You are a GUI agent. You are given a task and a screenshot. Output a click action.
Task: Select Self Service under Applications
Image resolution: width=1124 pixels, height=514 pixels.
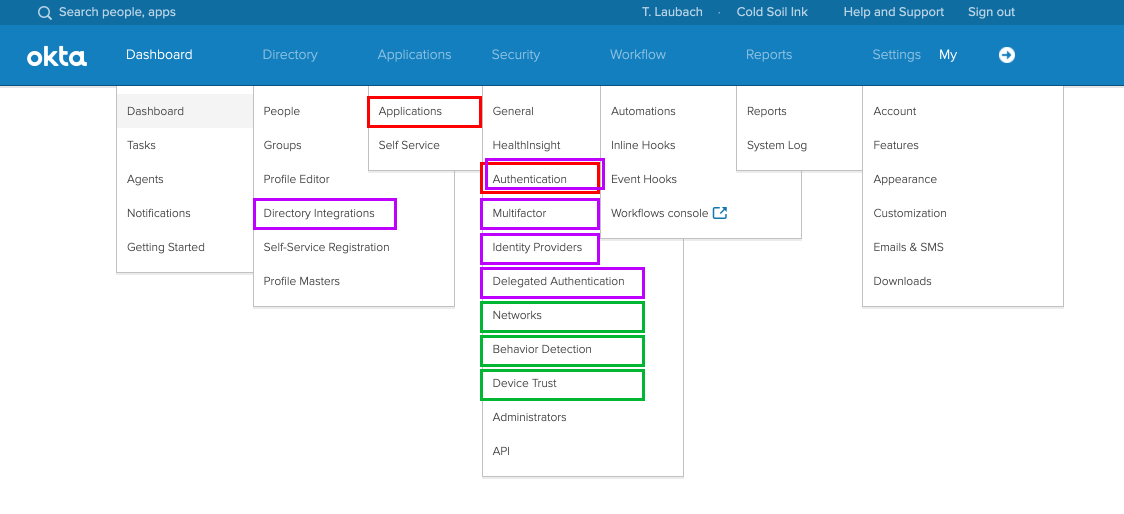click(x=409, y=145)
